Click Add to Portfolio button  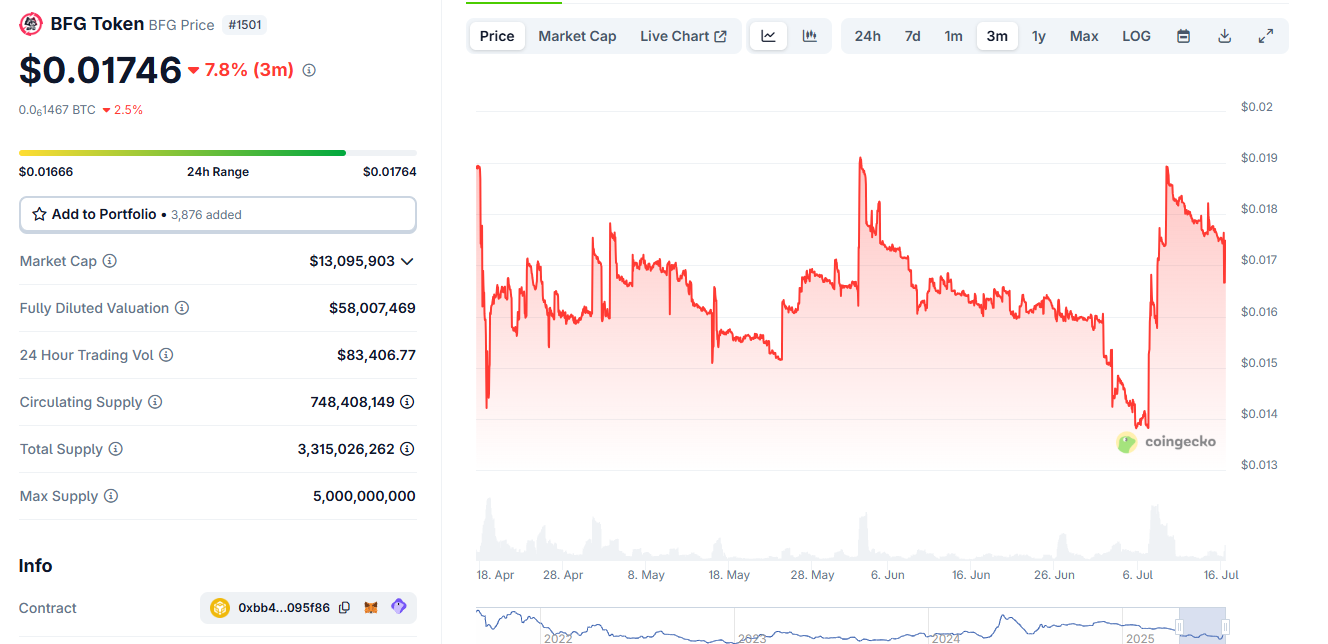click(218, 214)
